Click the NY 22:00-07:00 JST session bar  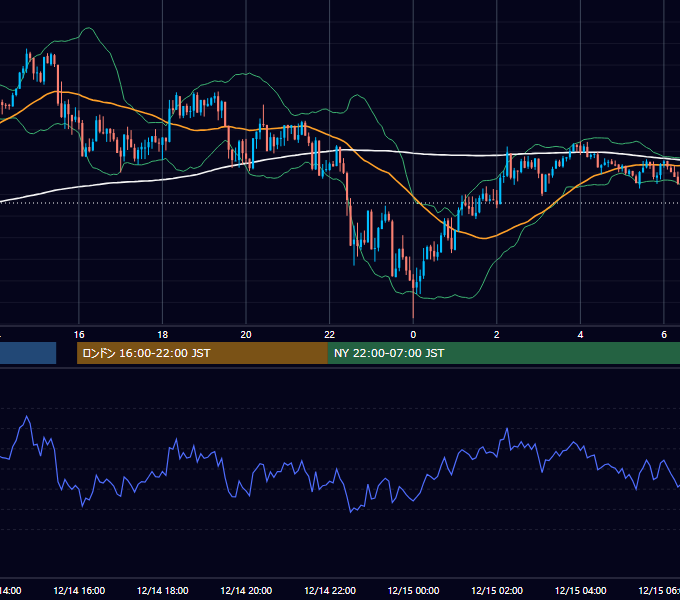tap(503, 353)
